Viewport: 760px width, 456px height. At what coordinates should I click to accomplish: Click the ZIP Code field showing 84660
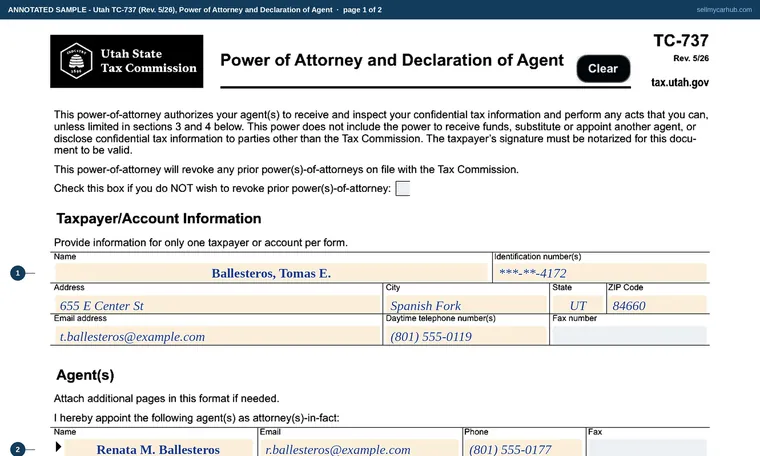pyautogui.click(x=657, y=305)
